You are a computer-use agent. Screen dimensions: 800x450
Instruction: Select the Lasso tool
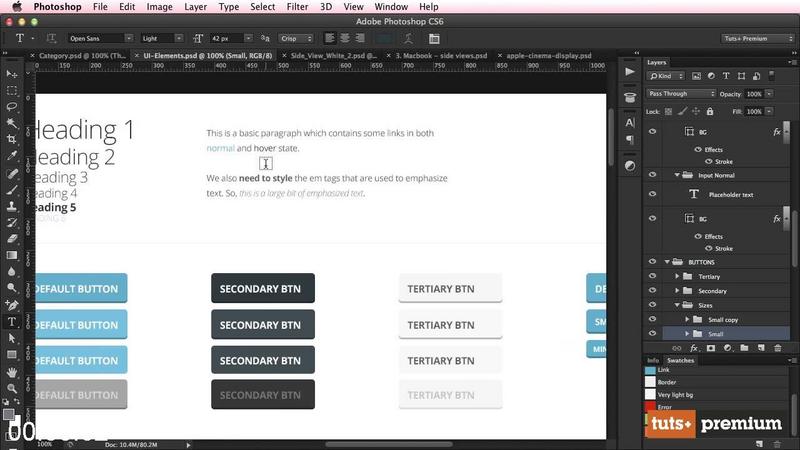pos(12,107)
